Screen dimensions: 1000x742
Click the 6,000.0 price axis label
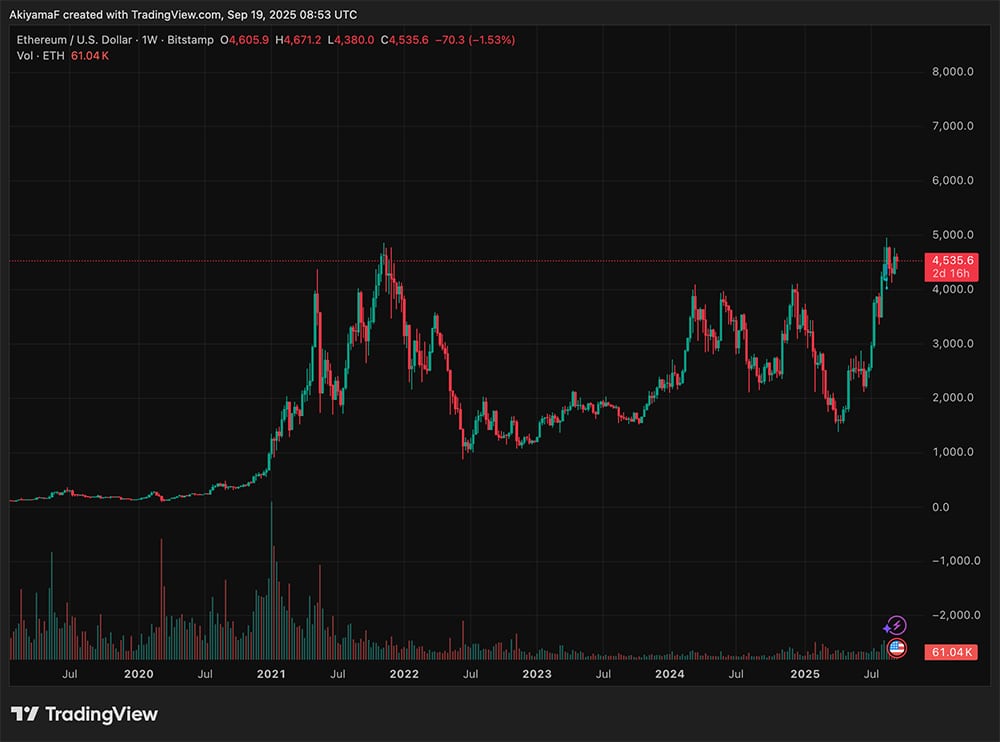952,181
